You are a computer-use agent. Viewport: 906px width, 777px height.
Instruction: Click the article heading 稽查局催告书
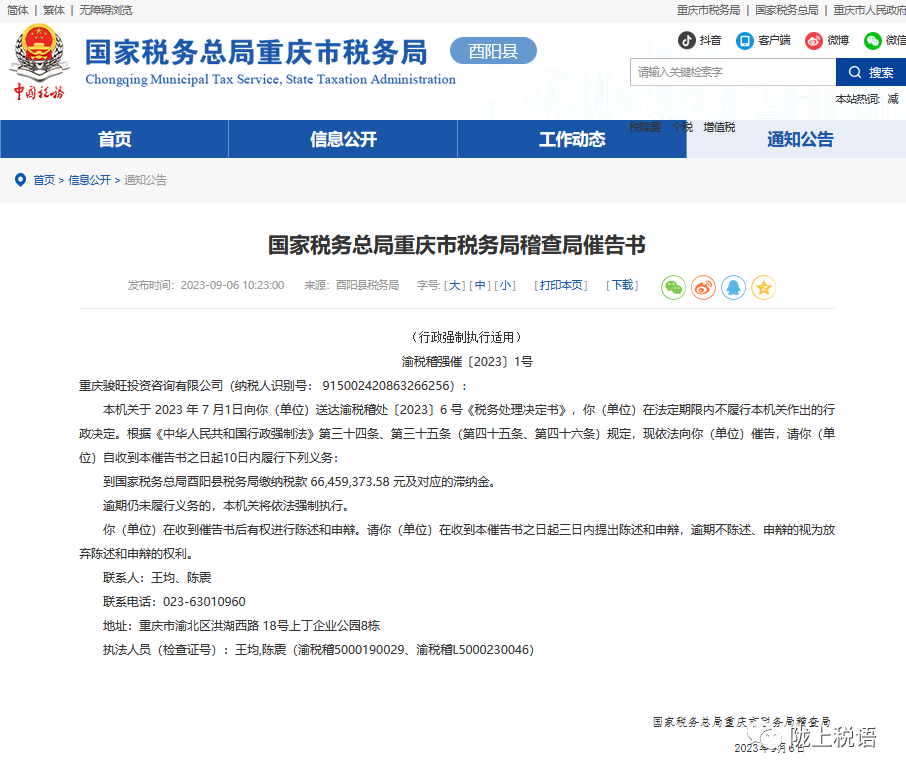click(x=456, y=245)
